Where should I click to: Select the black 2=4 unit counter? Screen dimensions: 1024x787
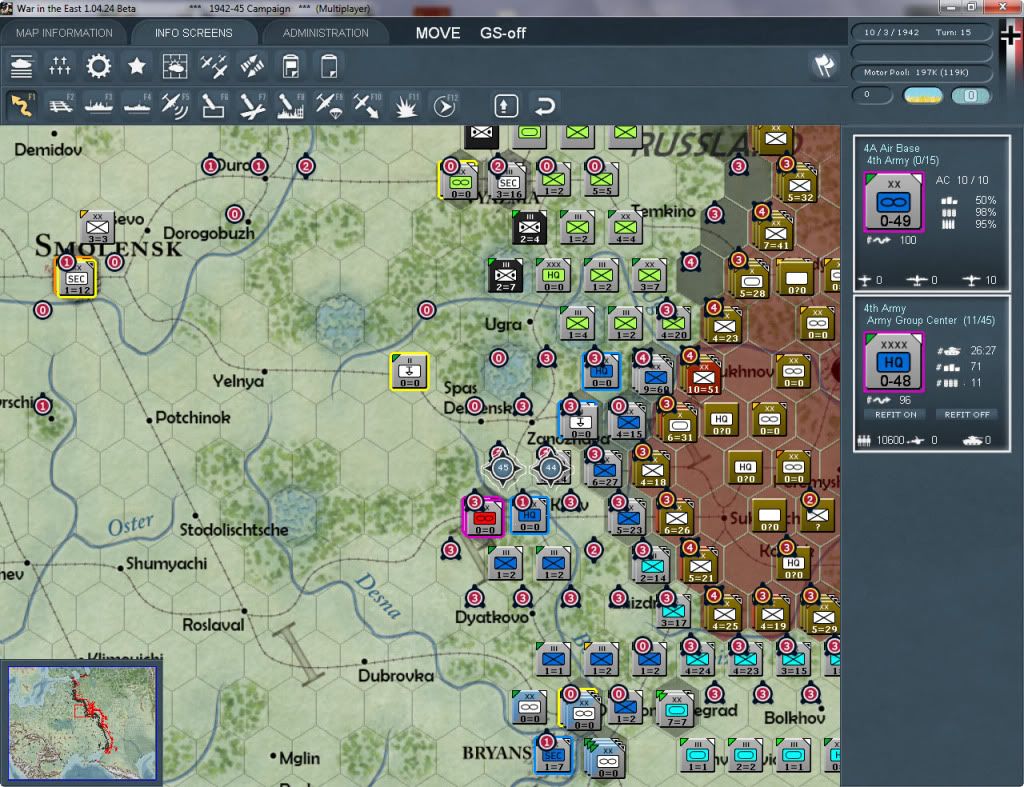coord(529,227)
